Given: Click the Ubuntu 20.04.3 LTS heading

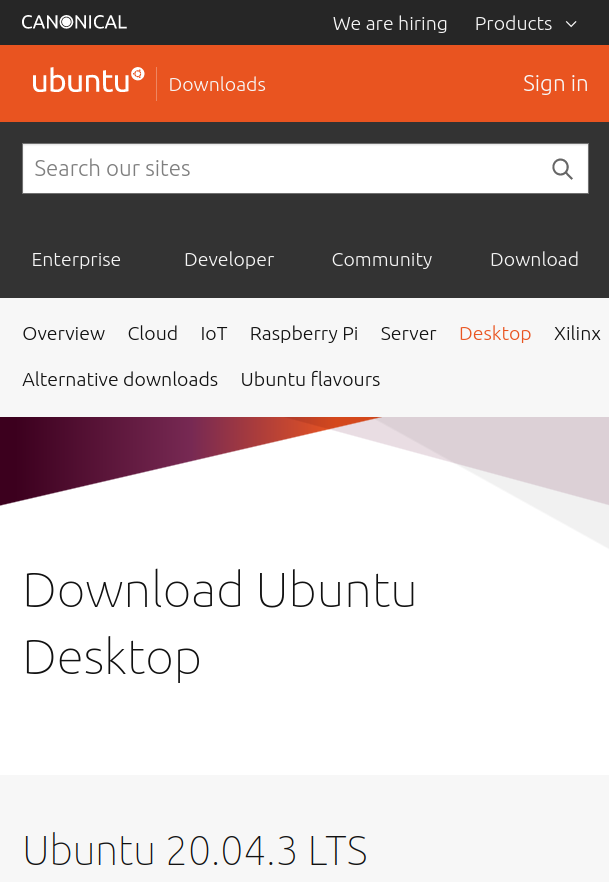Looking at the screenshot, I should (x=195, y=850).
